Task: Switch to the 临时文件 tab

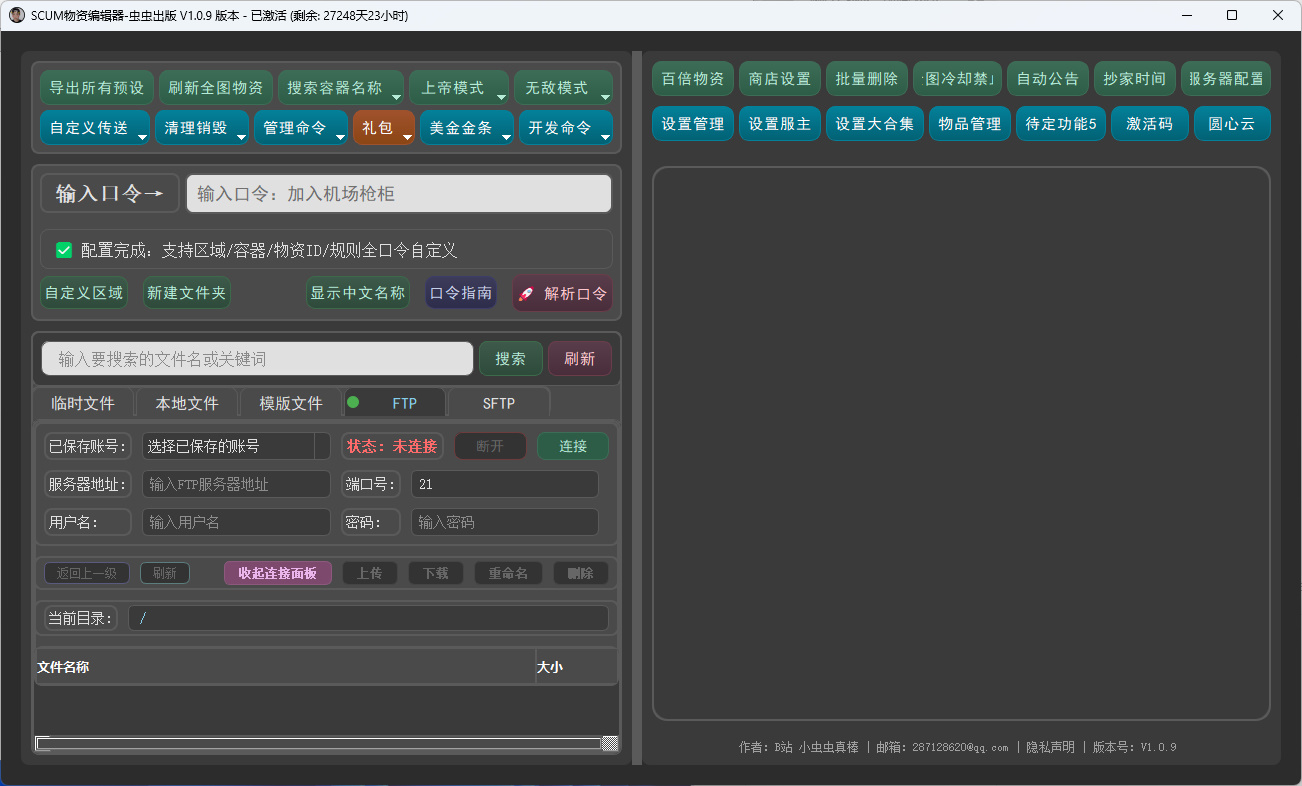Action: (83, 403)
